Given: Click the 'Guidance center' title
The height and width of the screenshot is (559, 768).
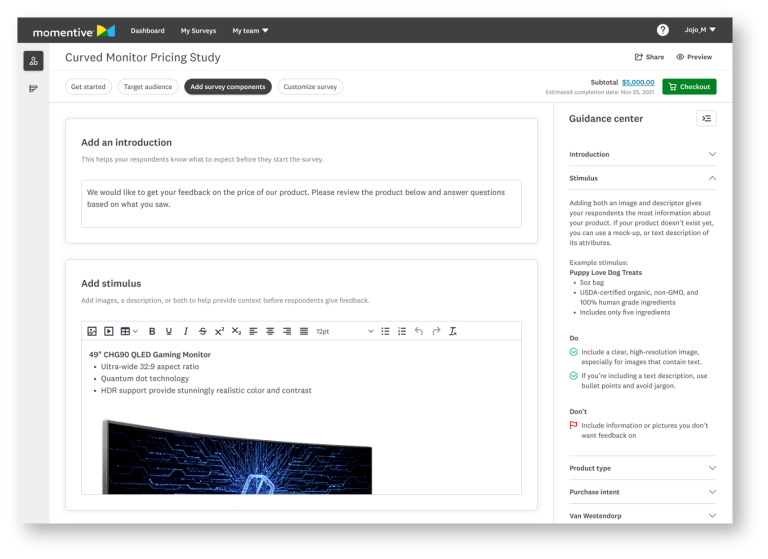Looking at the screenshot, I should coord(606,119).
